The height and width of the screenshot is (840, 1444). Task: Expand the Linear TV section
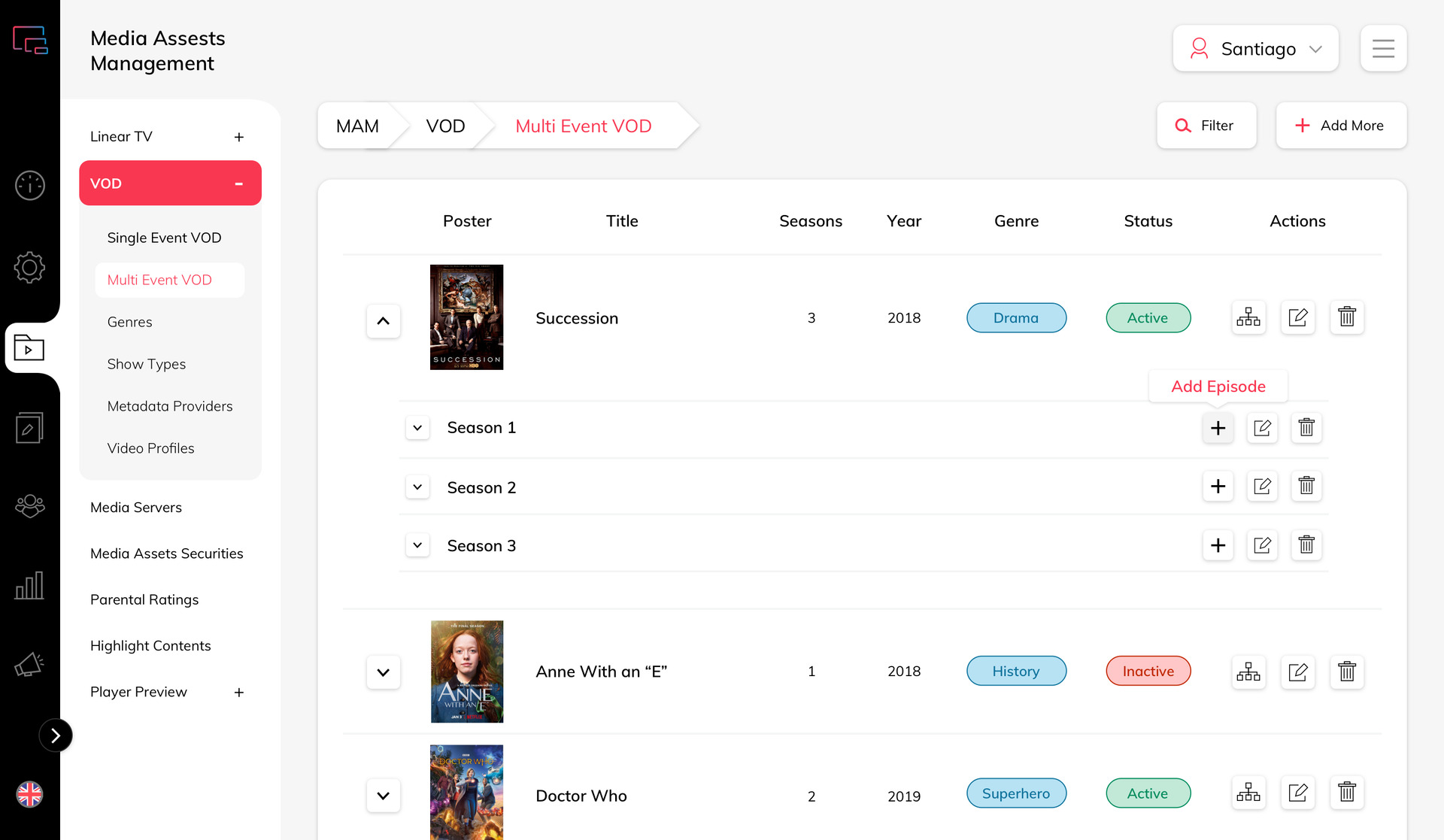pos(238,137)
